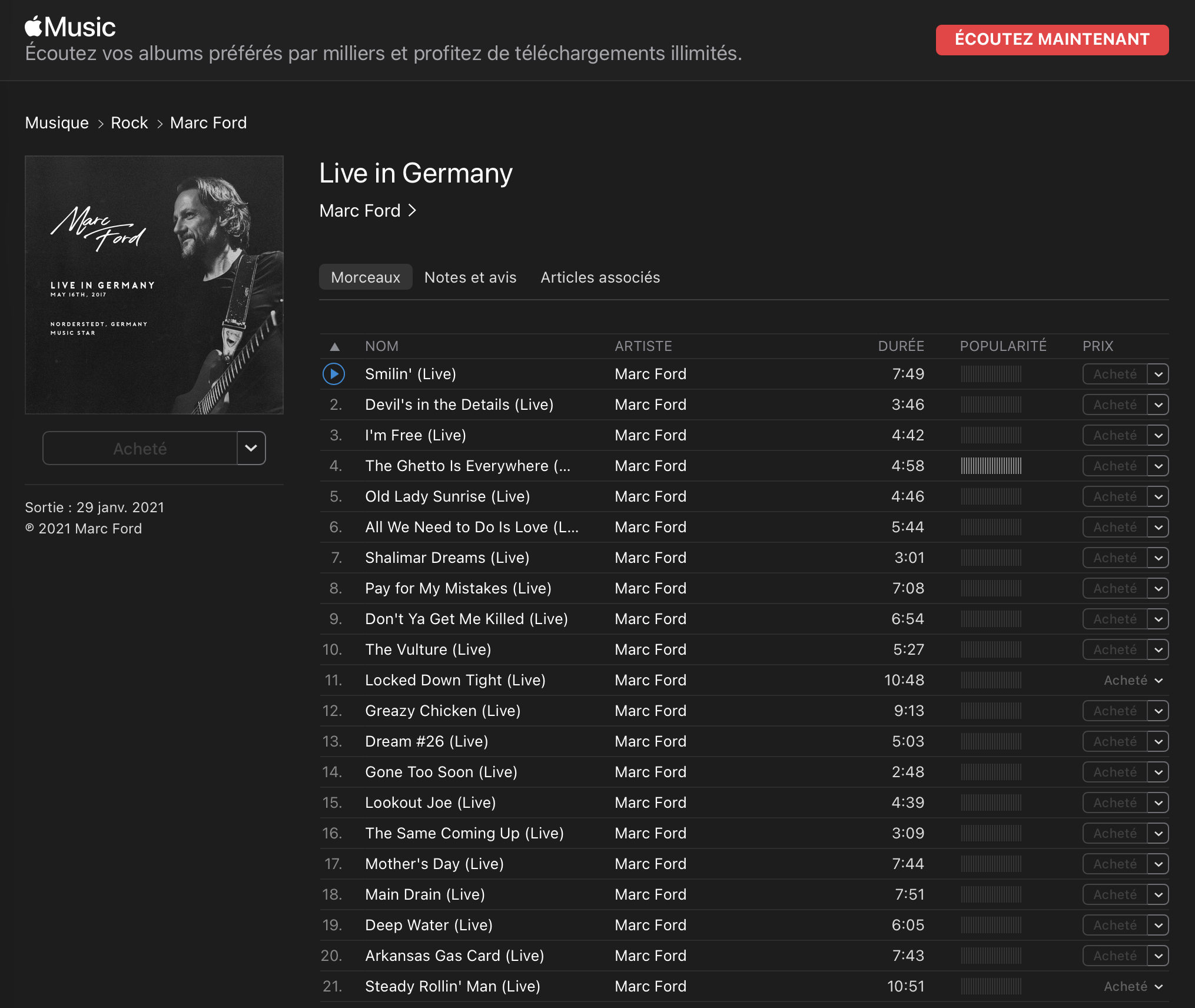Sort tracks by the NOM column header
1195x1008 pixels.
pyautogui.click(x=381, y=346)
